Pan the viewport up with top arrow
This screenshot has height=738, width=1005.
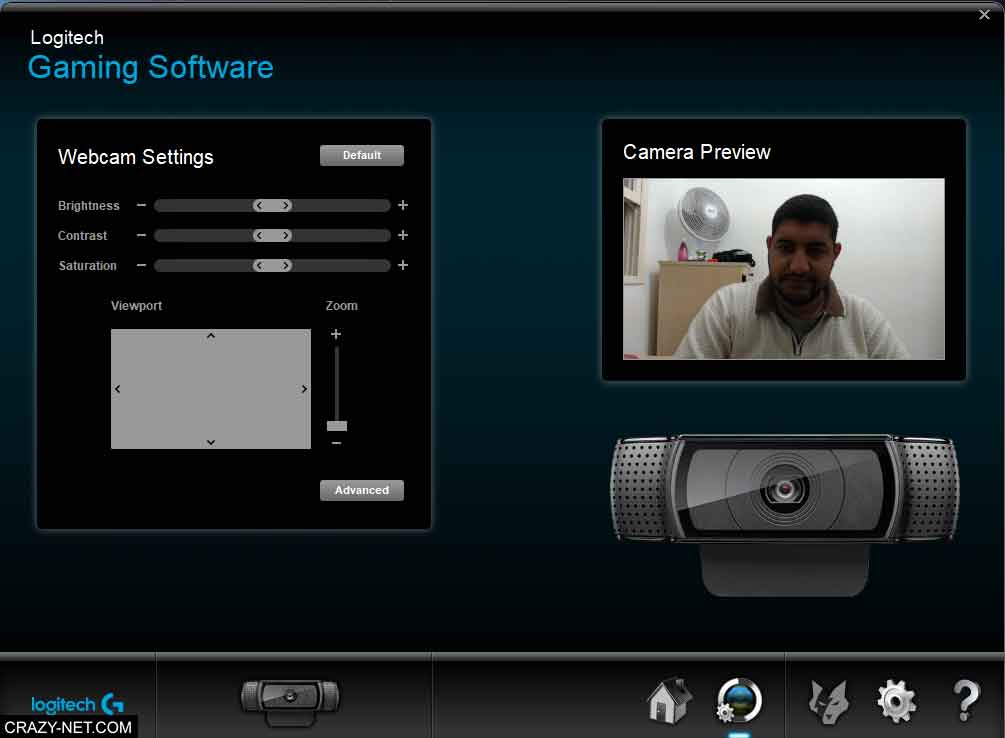(x=211, y=336)
